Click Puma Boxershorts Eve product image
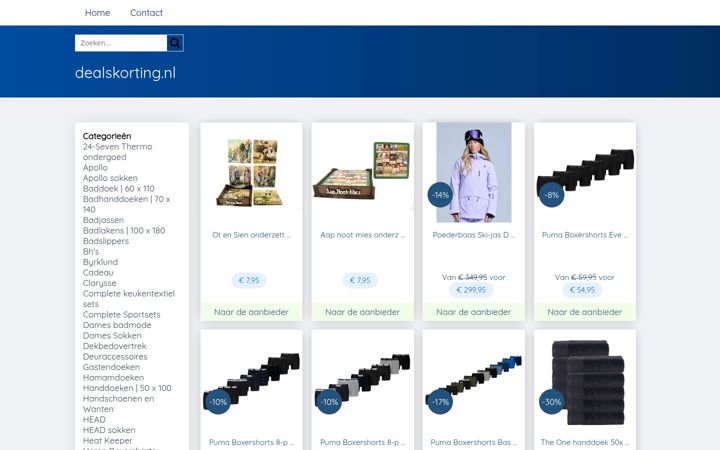 pos(585,173)
